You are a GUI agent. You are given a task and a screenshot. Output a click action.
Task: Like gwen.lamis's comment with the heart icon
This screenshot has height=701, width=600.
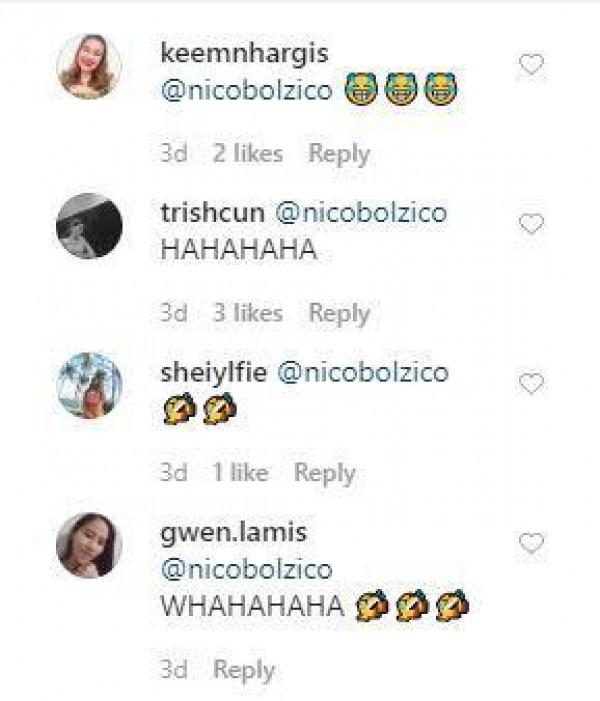(x=531, y=544)
